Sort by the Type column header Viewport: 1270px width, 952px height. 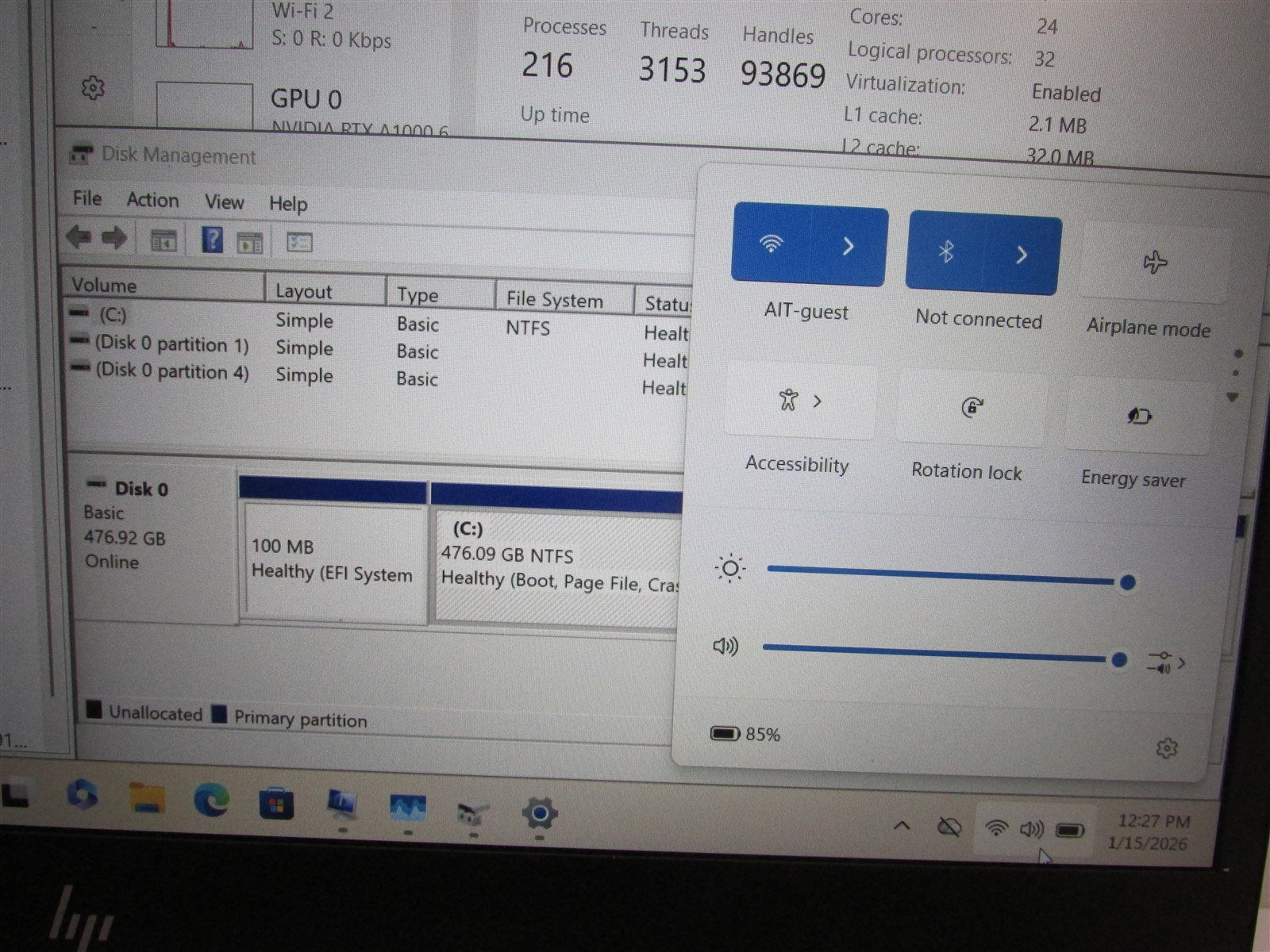click(x=441, y=295)
